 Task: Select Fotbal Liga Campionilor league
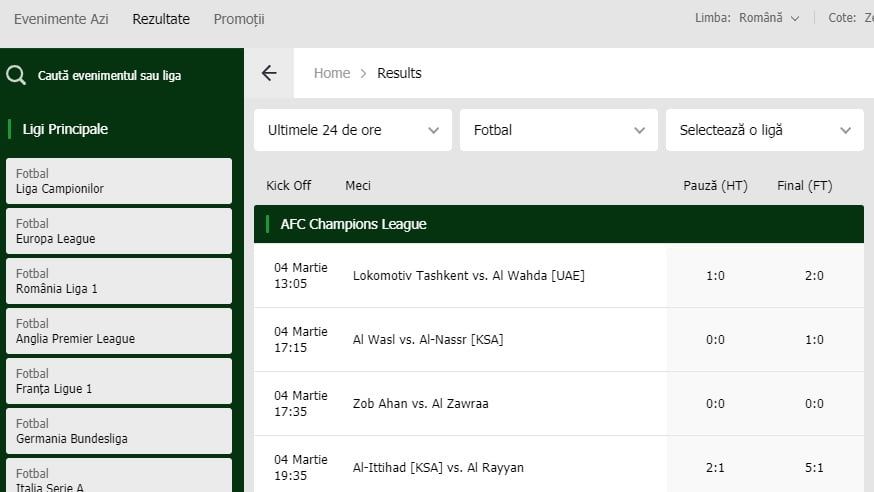coord(119,181)
